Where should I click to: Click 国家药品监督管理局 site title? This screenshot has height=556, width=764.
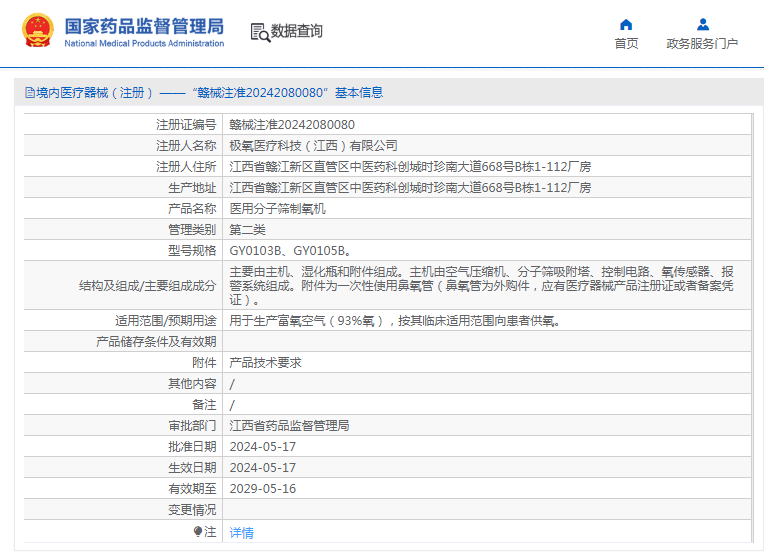click(144, 26)
